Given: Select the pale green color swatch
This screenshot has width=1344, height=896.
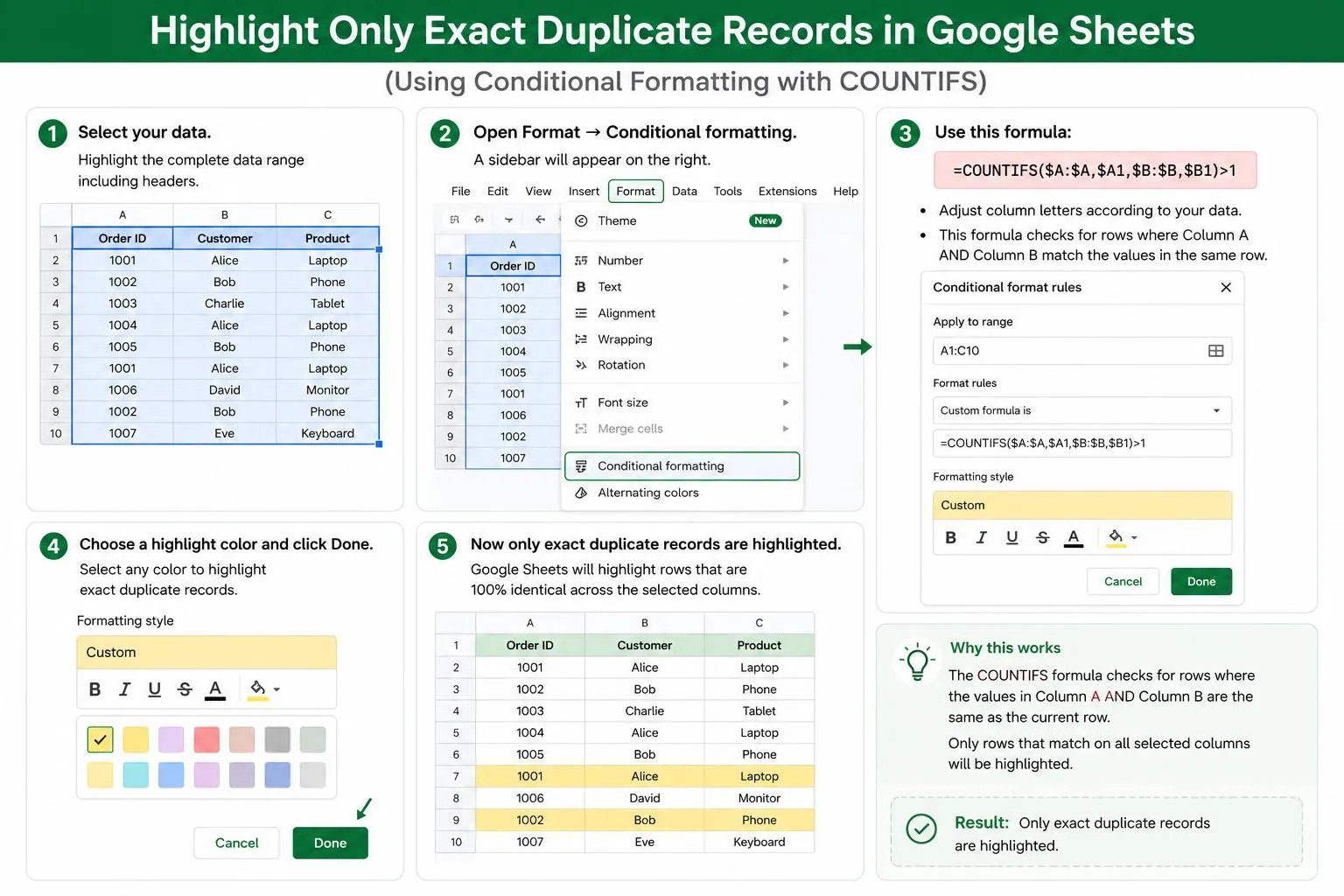Looking at the screenshot, I should pos(312,739).
